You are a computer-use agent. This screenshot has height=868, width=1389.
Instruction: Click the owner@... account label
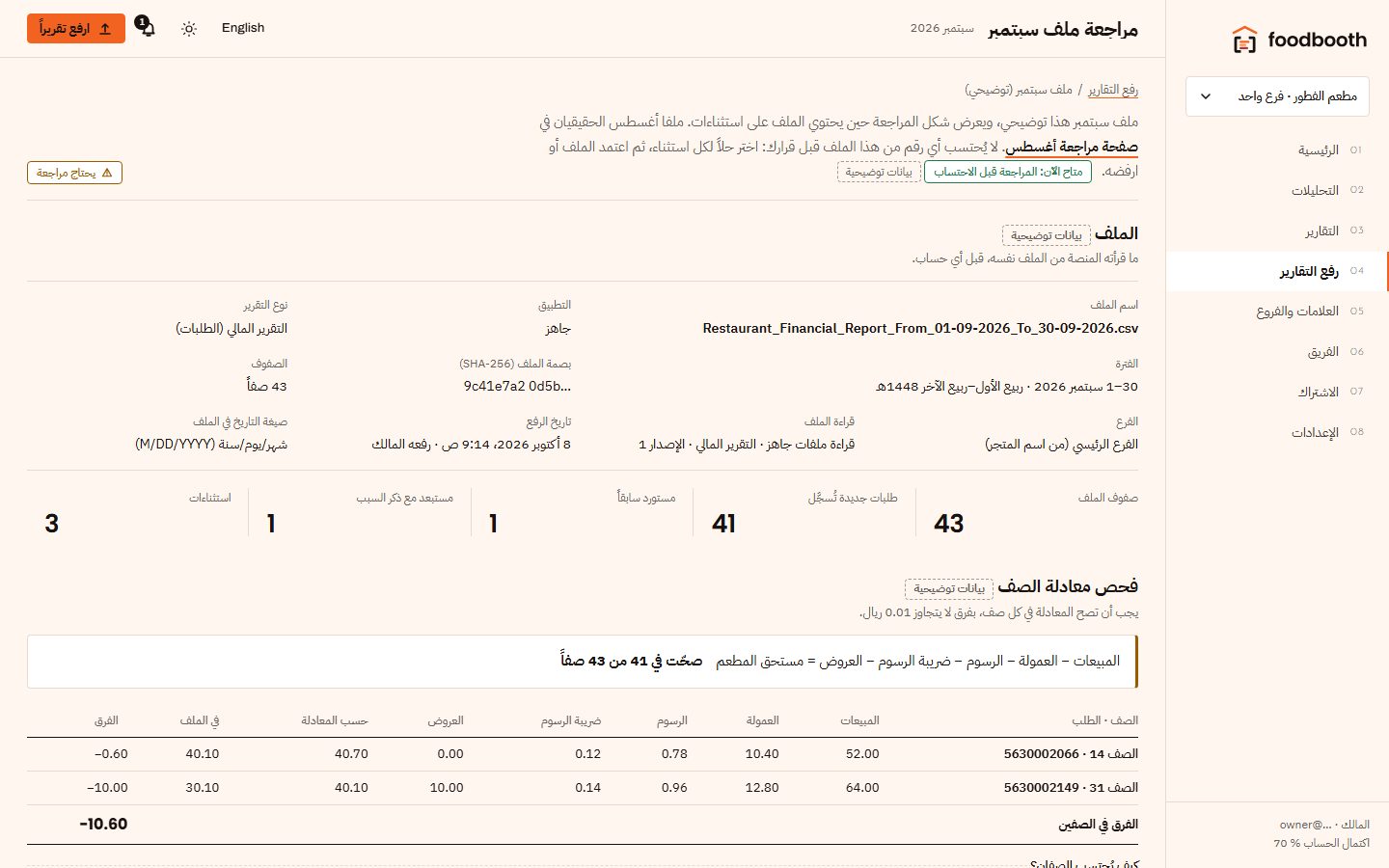[x=1305, y=825]
